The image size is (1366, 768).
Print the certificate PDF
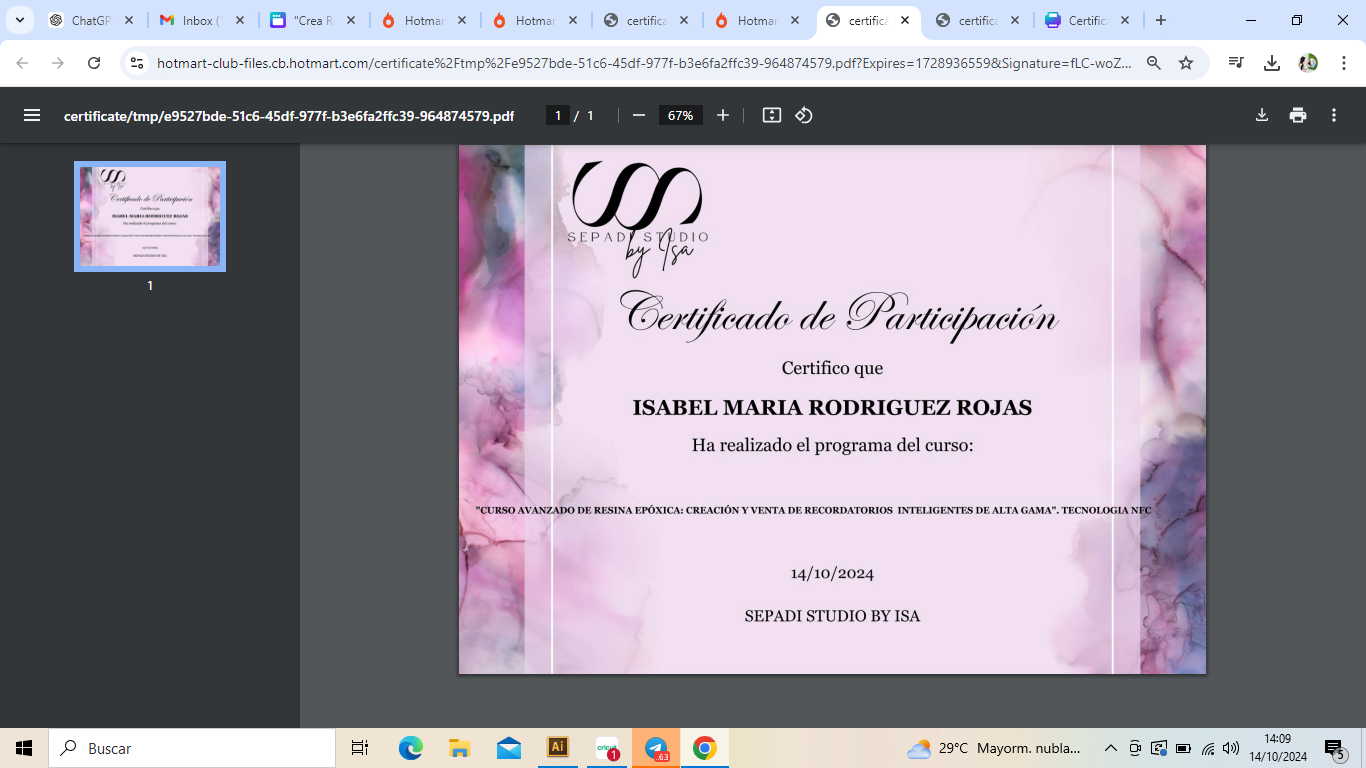(1298, 115)
